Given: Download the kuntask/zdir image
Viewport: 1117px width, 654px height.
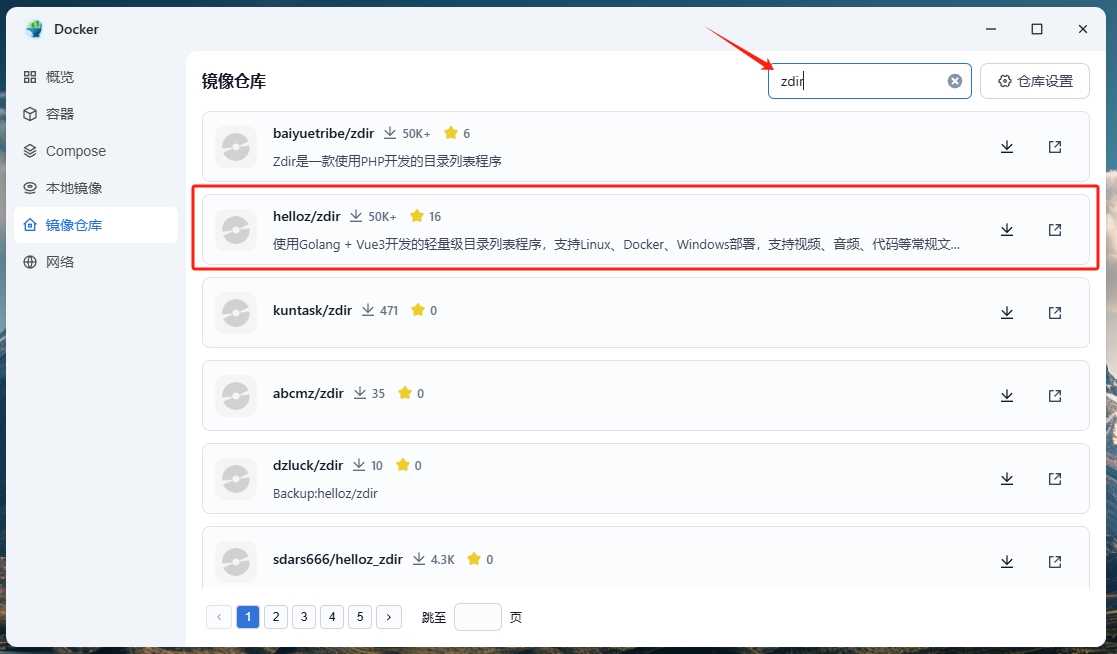Looking at the screenshot, I should click(1007, 313).
